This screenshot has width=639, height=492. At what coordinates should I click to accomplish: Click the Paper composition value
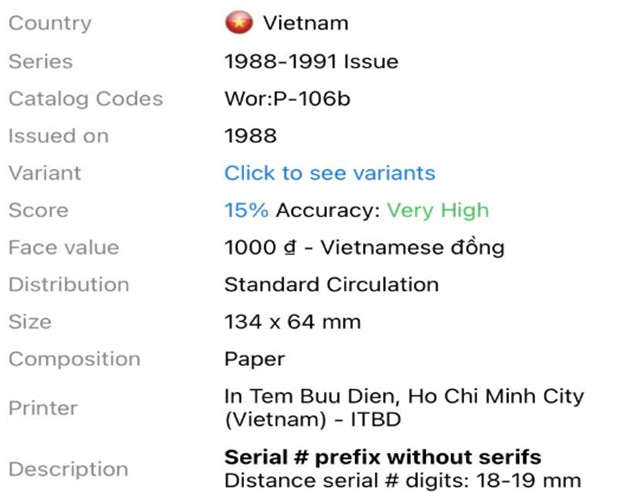pos(254,359)
